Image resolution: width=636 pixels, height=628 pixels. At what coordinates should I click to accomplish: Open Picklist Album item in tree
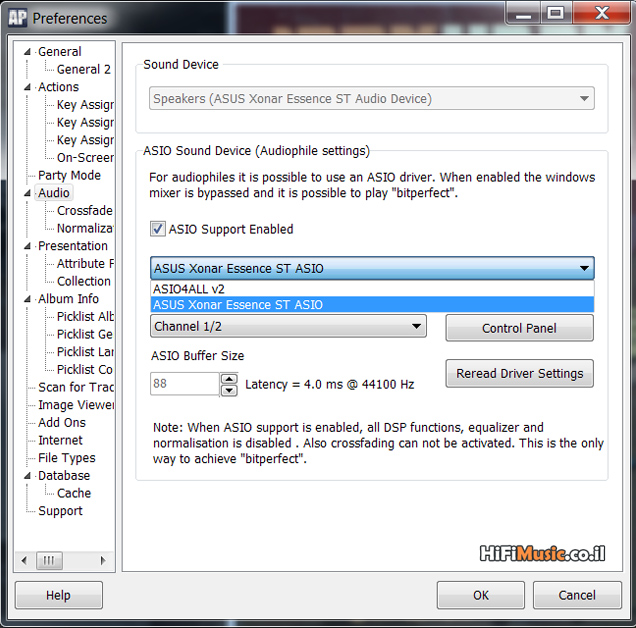pos(85,316)
